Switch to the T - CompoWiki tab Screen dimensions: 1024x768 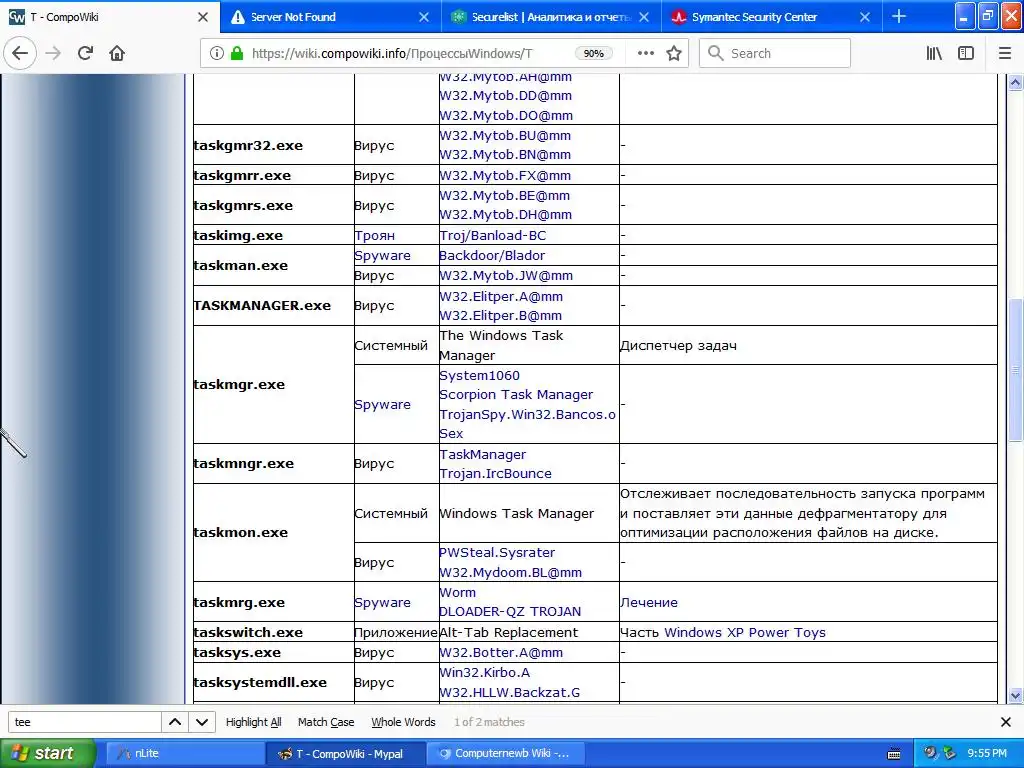110,17
